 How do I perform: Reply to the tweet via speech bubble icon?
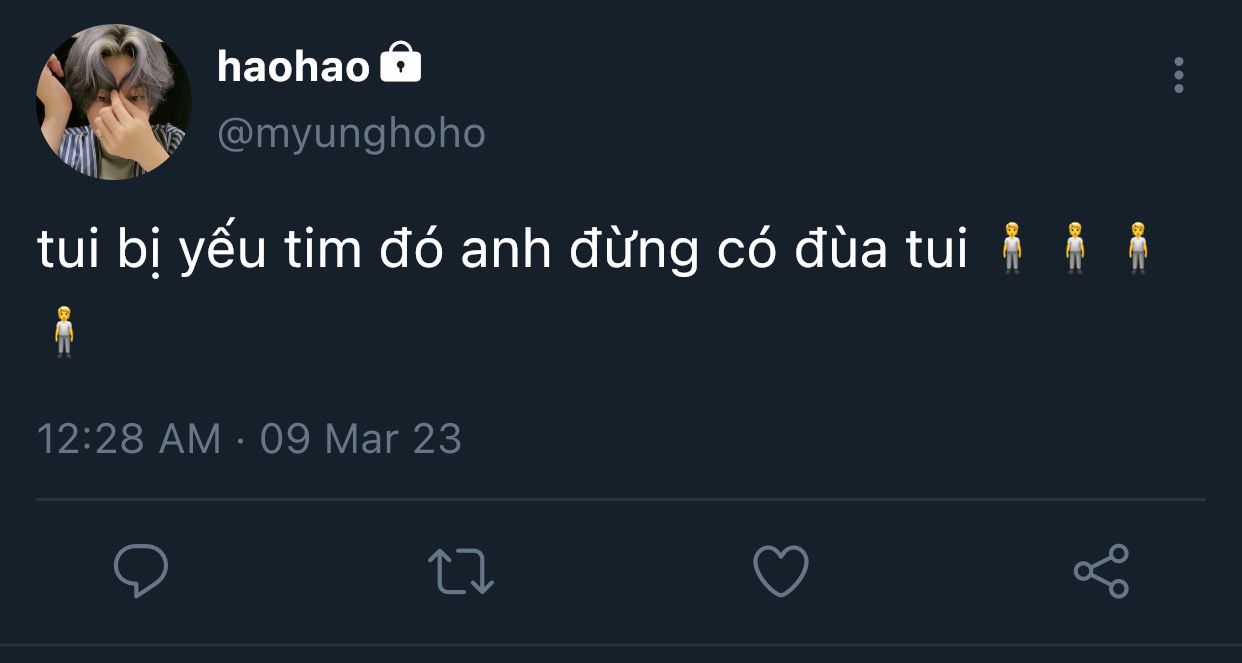pyautogui.click(x=140, y=570)
